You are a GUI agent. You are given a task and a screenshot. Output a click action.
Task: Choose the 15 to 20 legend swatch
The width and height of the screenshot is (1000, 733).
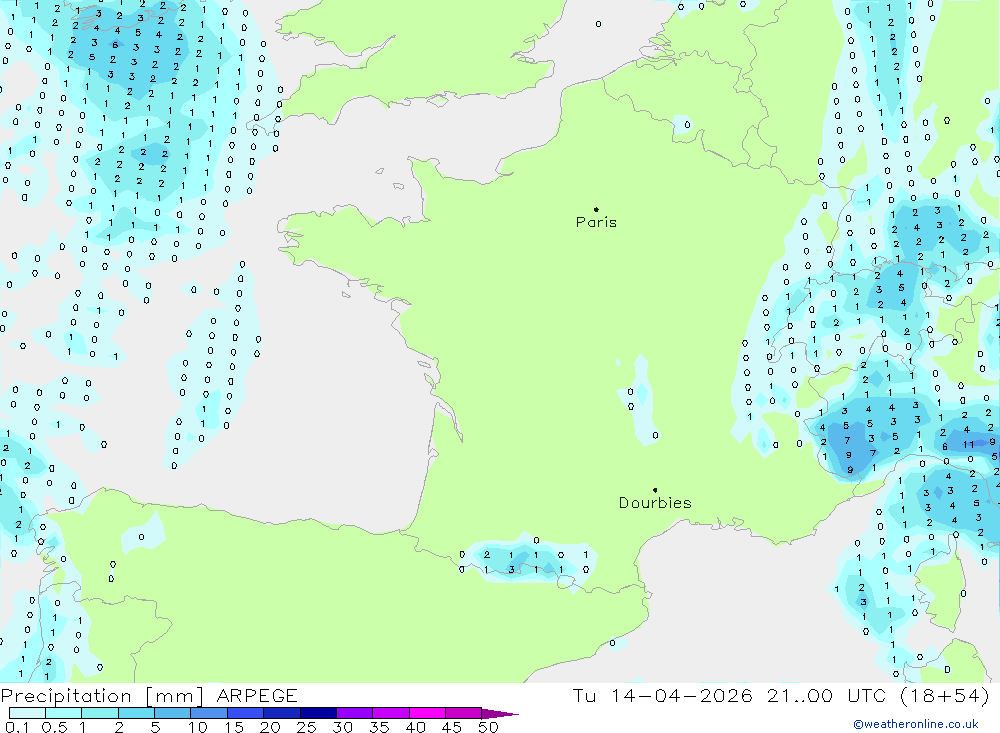(245, 713)
